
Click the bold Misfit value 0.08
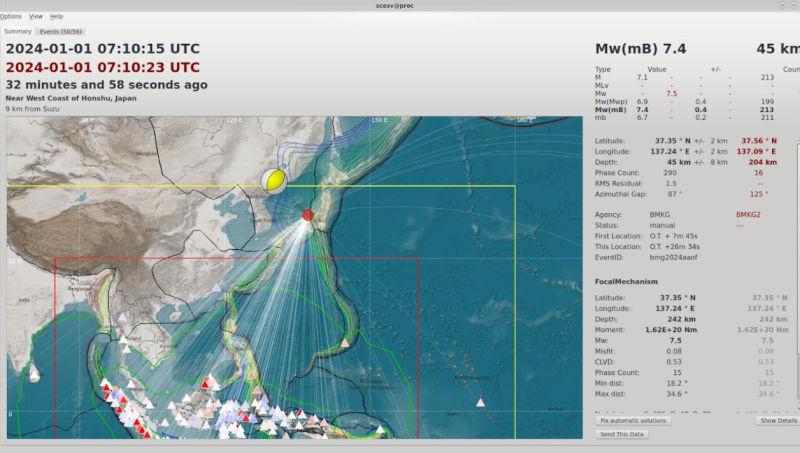pos(674,351)
